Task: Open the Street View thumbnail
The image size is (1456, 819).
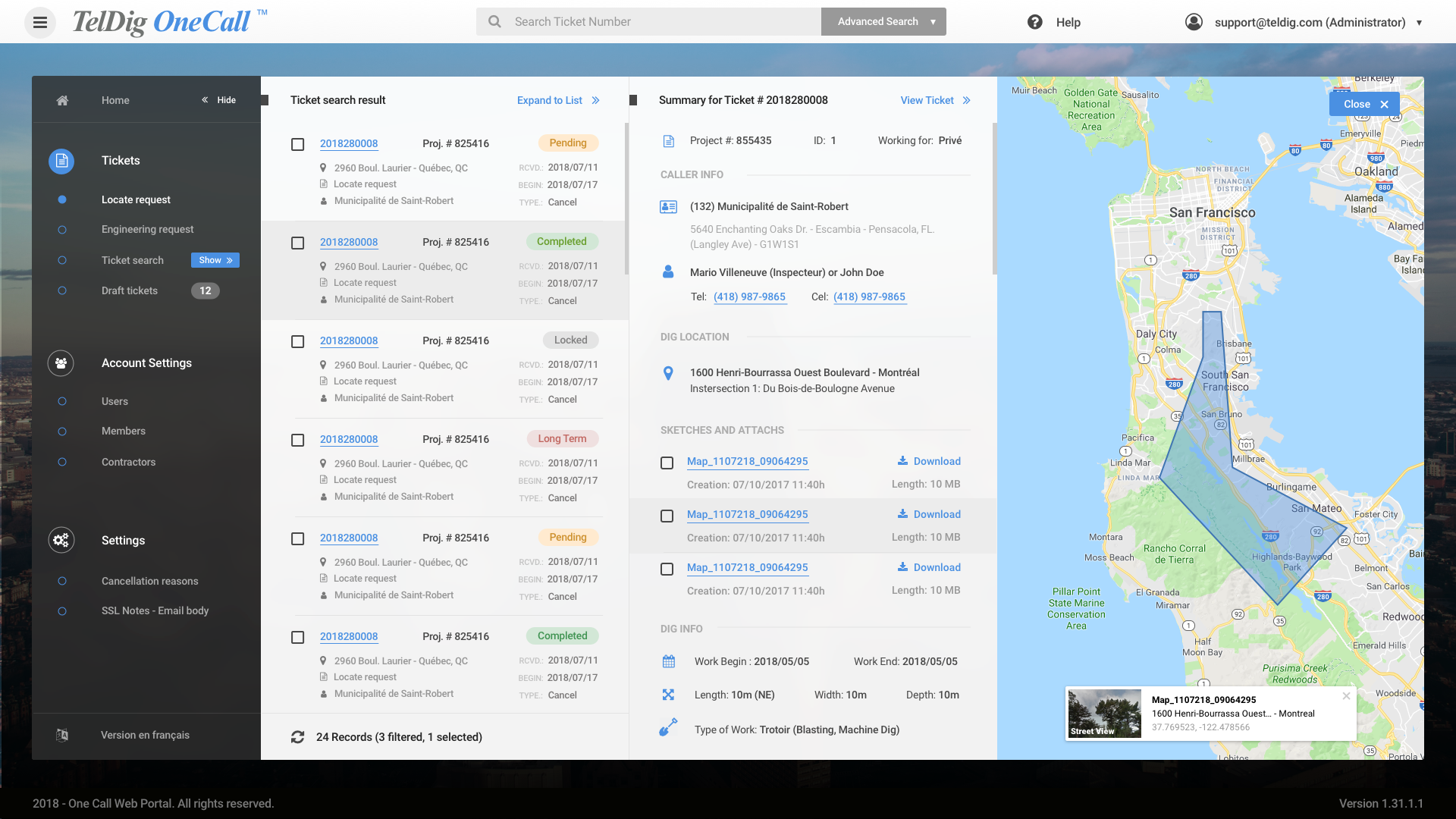Action: [x=1104, y=713]
